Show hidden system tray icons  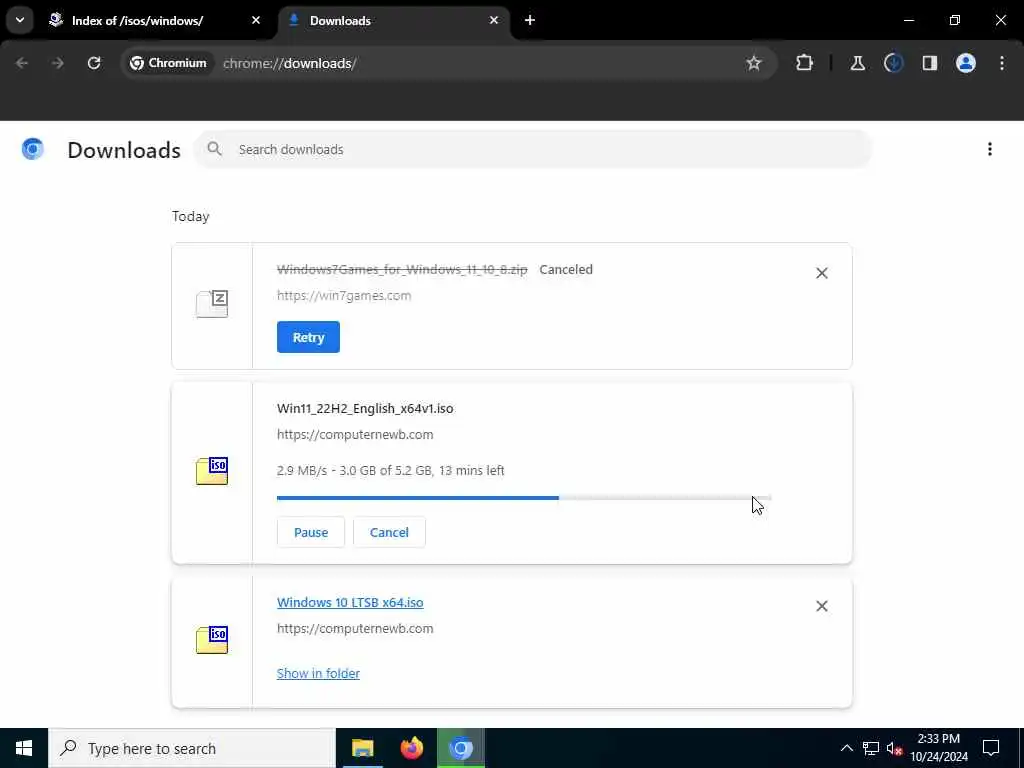click(x=846, y=748)
